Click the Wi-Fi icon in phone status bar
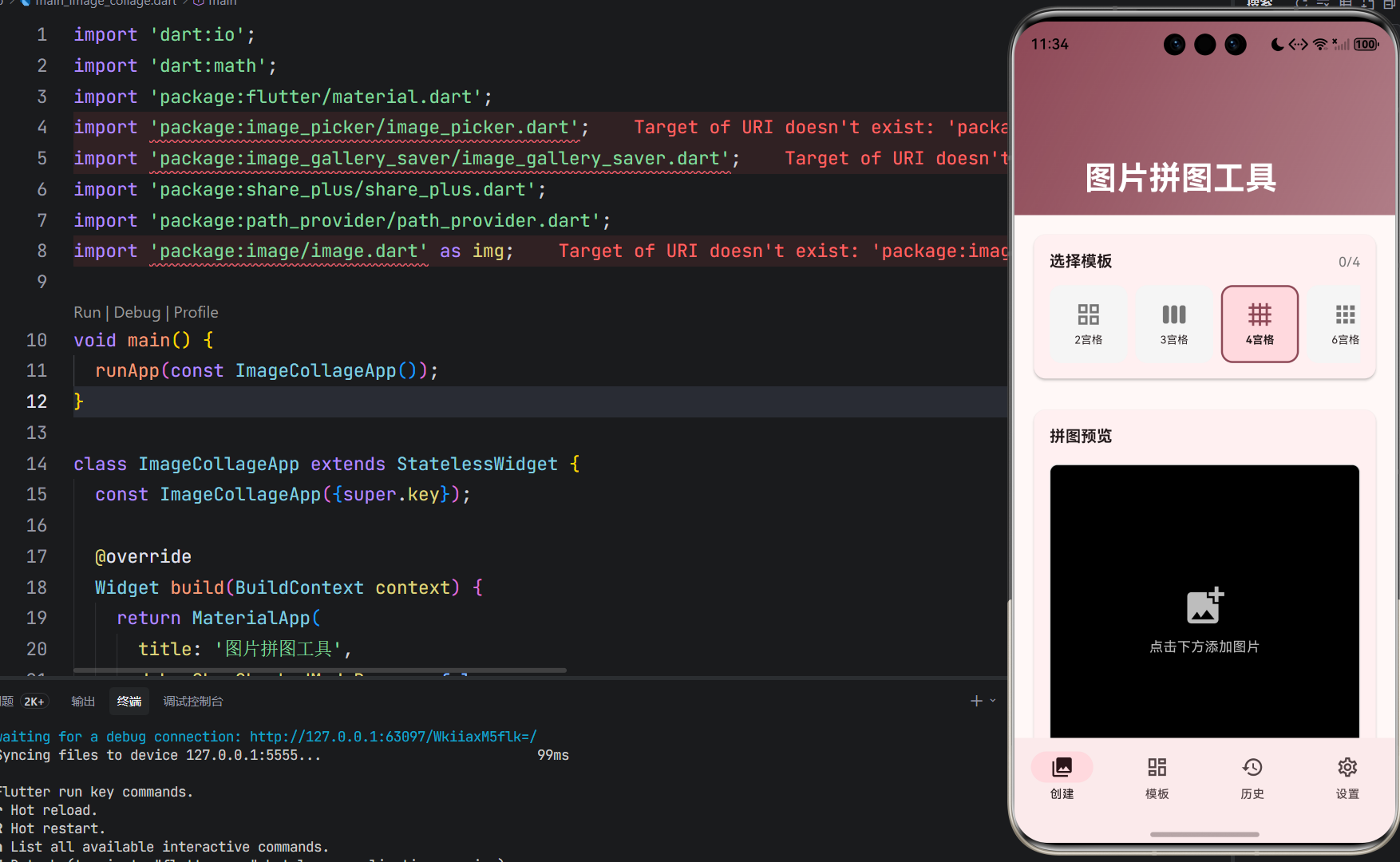Image resolution: width=1400 pixels, height=862 pixels. click(1320, 45)
